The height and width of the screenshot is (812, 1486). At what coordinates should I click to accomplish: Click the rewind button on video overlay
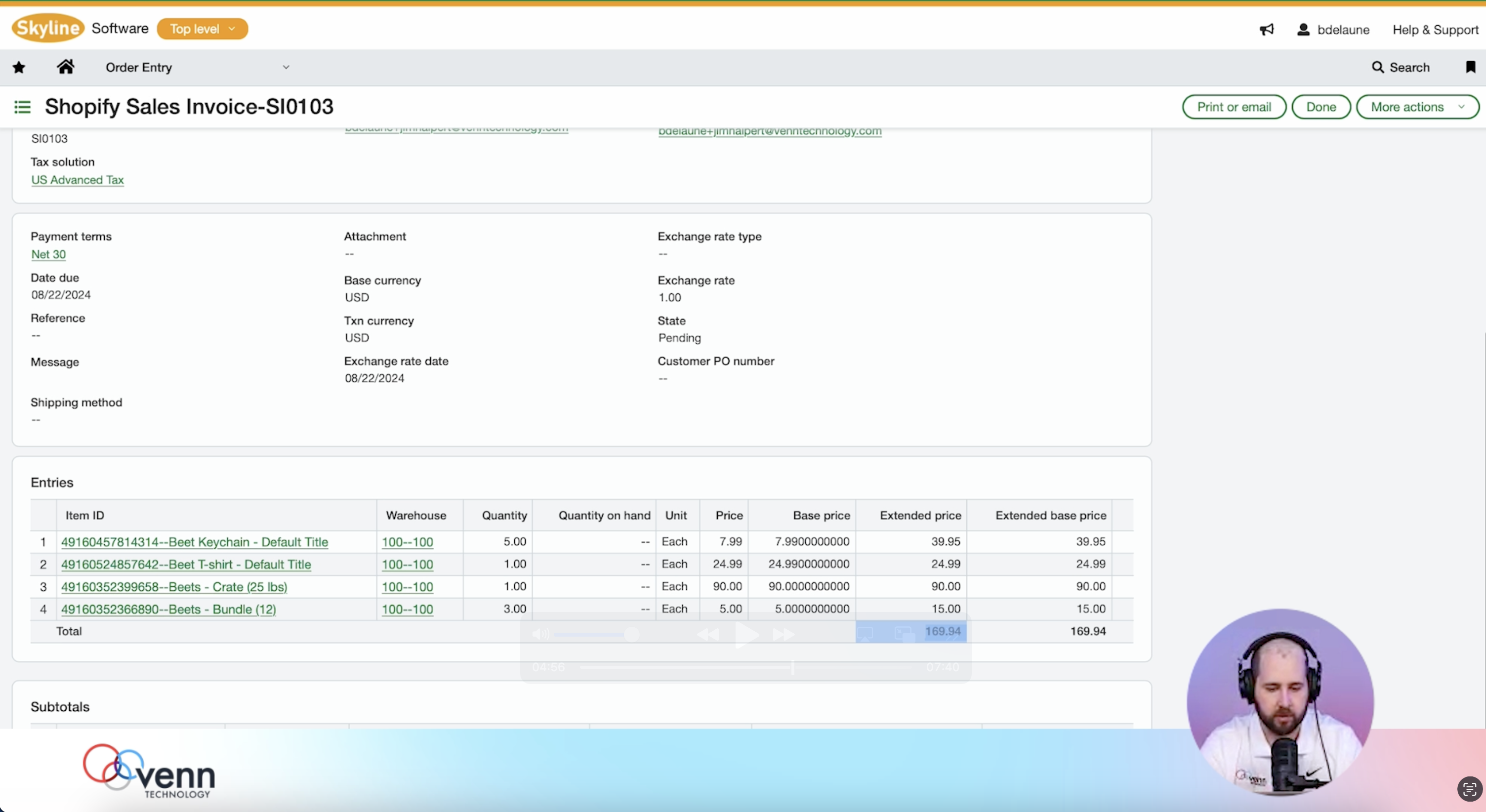click(x=708, y=635)
